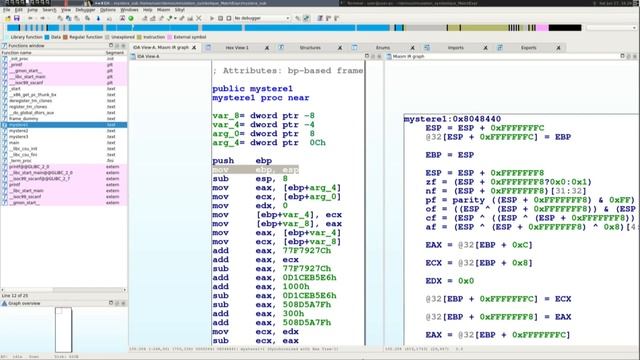
Task: Open the Jump menu
Action: pyautogui.click(x=32, y=10)
